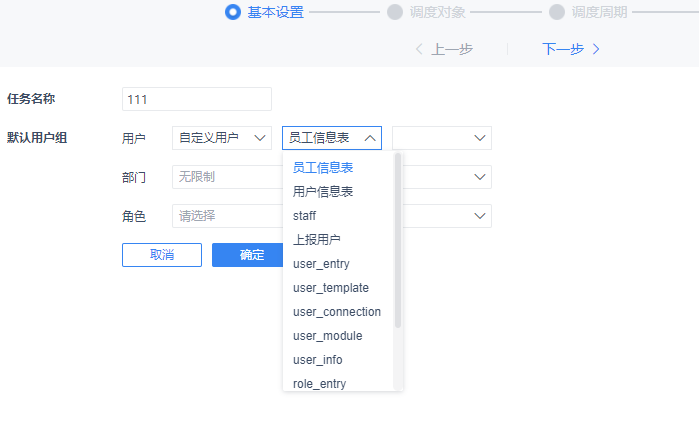Pick user_template in the dropdown list
This screenshot has height=439, width=699.
click(330, 288)
